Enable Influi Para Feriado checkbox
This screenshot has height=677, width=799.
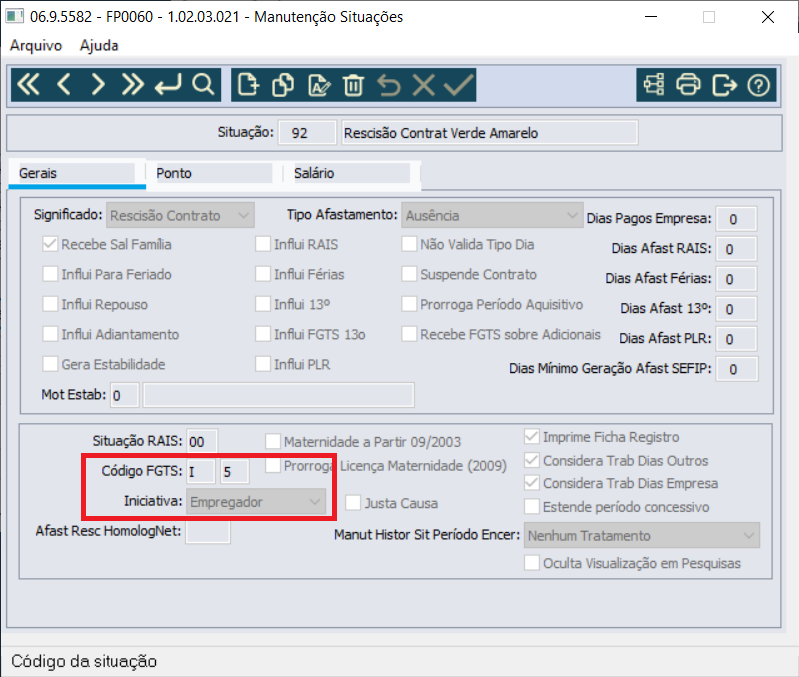pyautogui.click(x=50, y=274)
